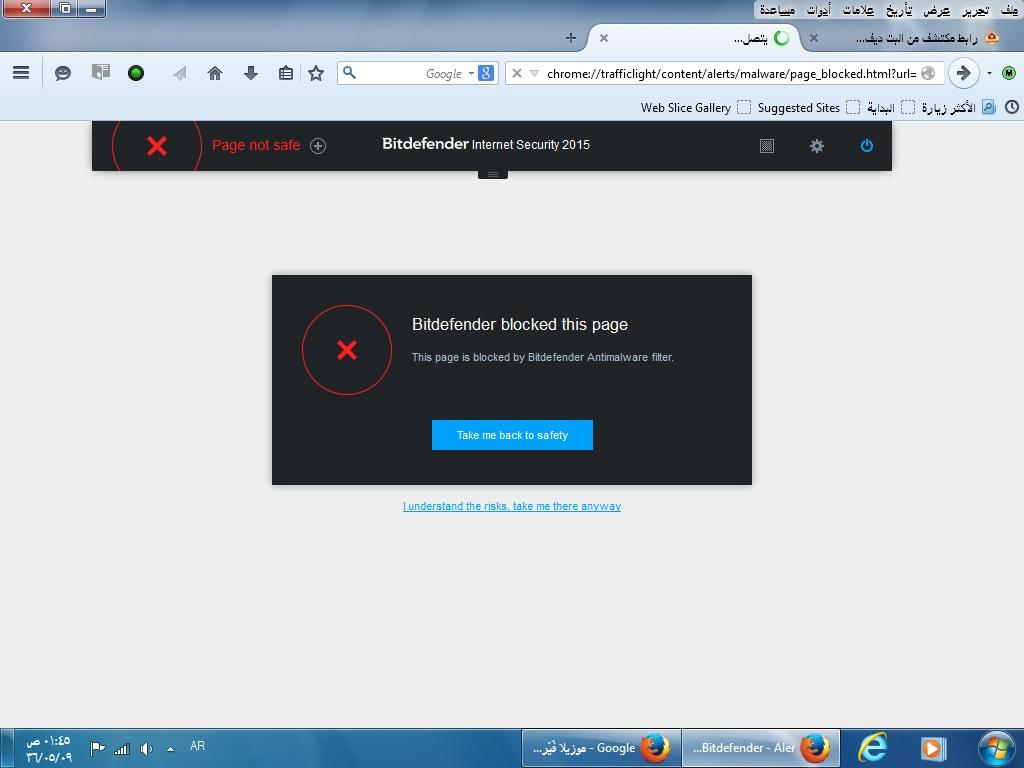Close the رابط مكتشف tab

tap(814, 38)
